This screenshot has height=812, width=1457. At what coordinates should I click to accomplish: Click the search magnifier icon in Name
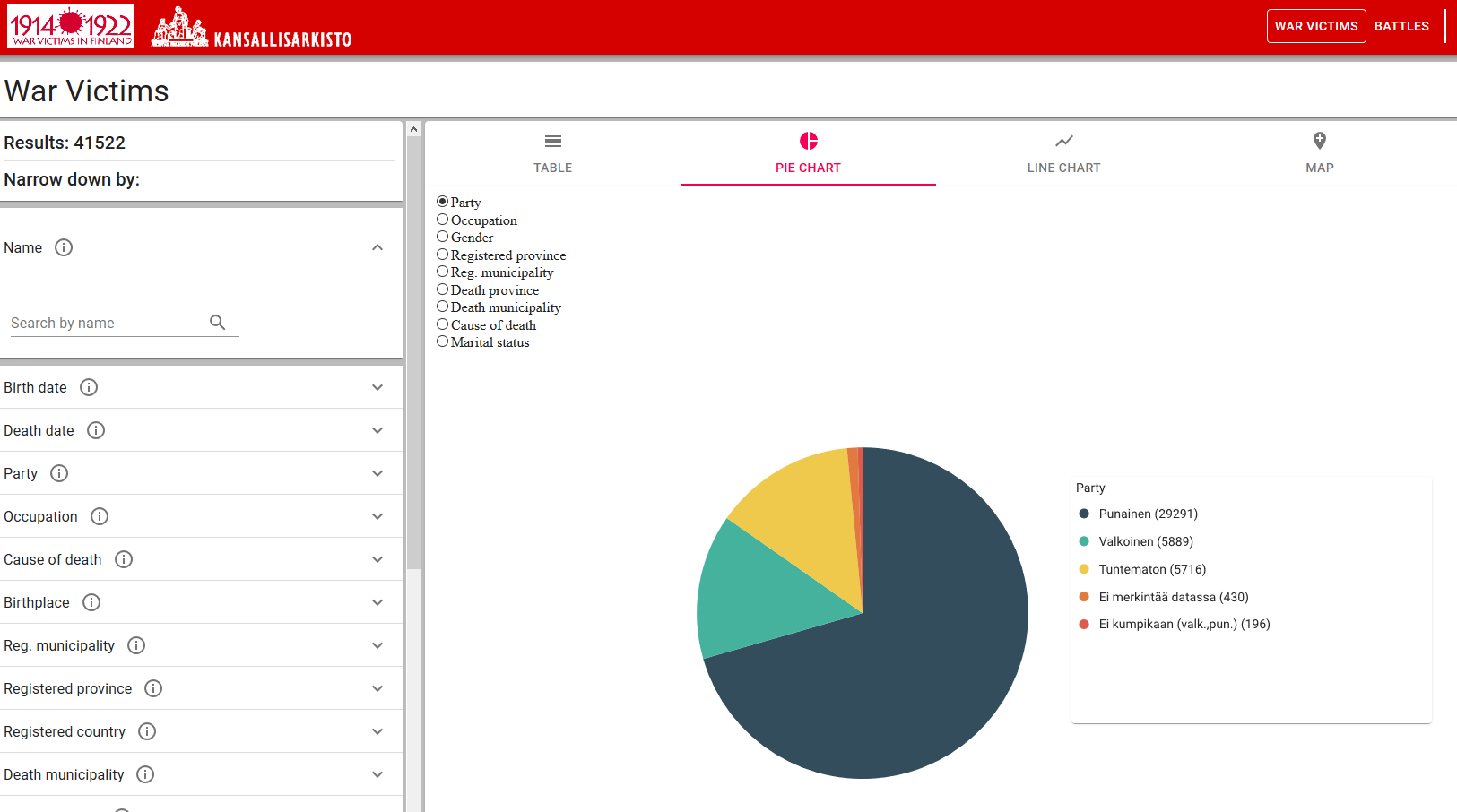tap(217, 322)
